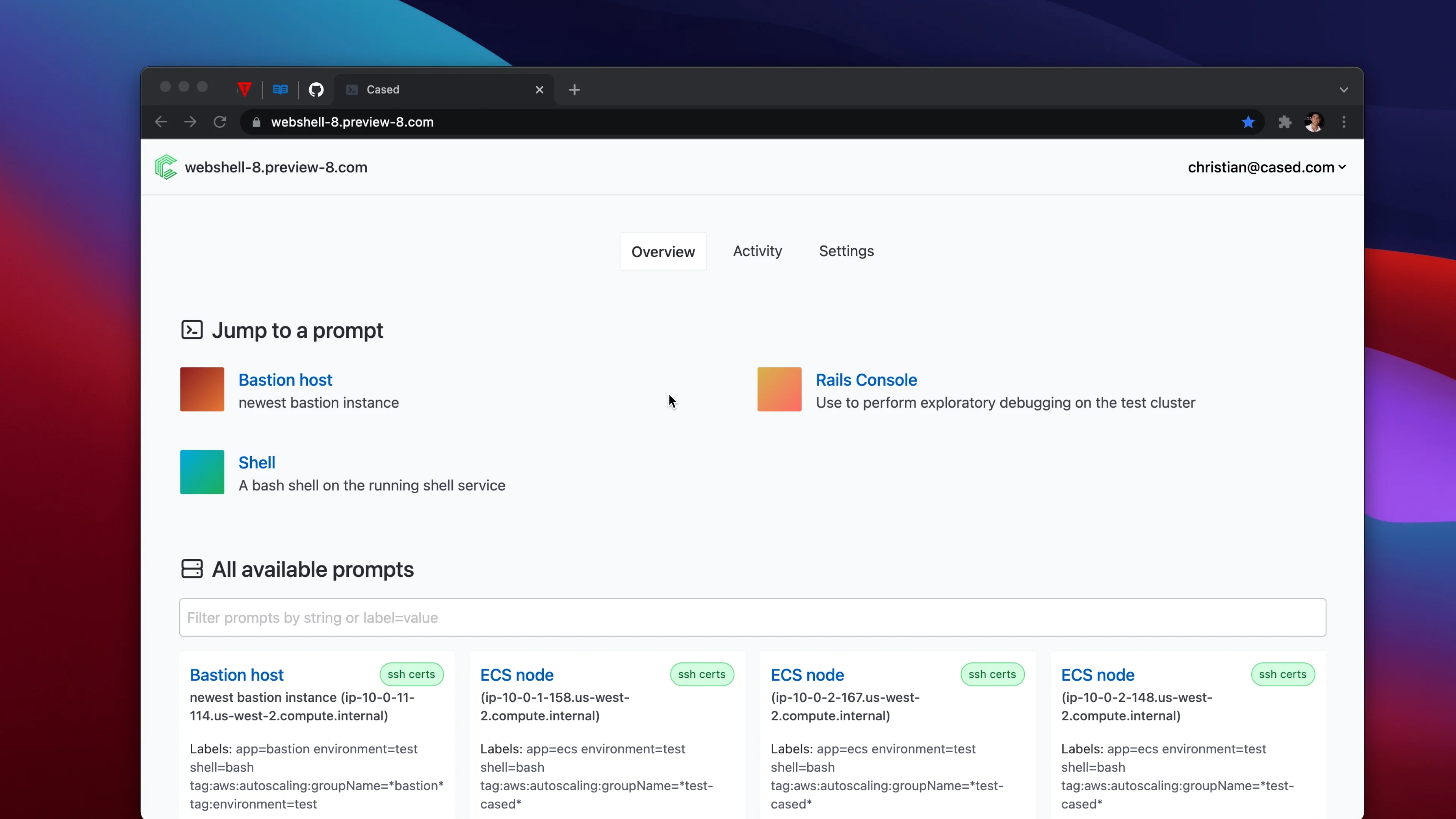This screenshot has height=819, width=1456.
Task: Open a new browser tab
Action: (x=574, y=89)
